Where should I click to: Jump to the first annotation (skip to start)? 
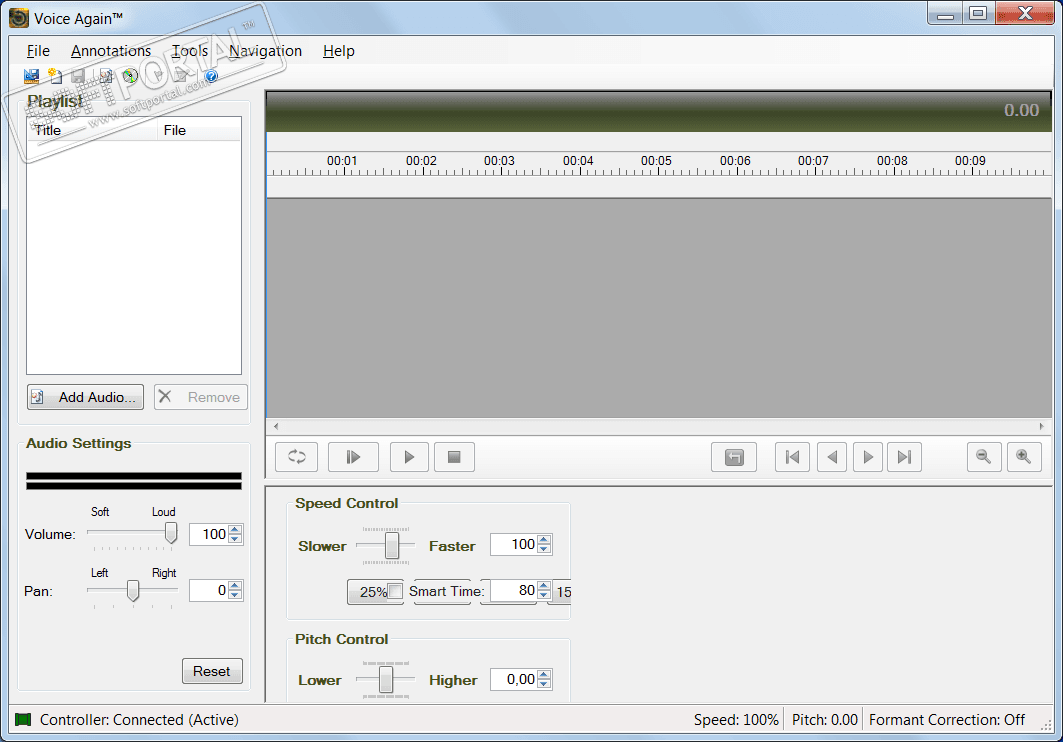pyautogui.click(x=793, y=457)
